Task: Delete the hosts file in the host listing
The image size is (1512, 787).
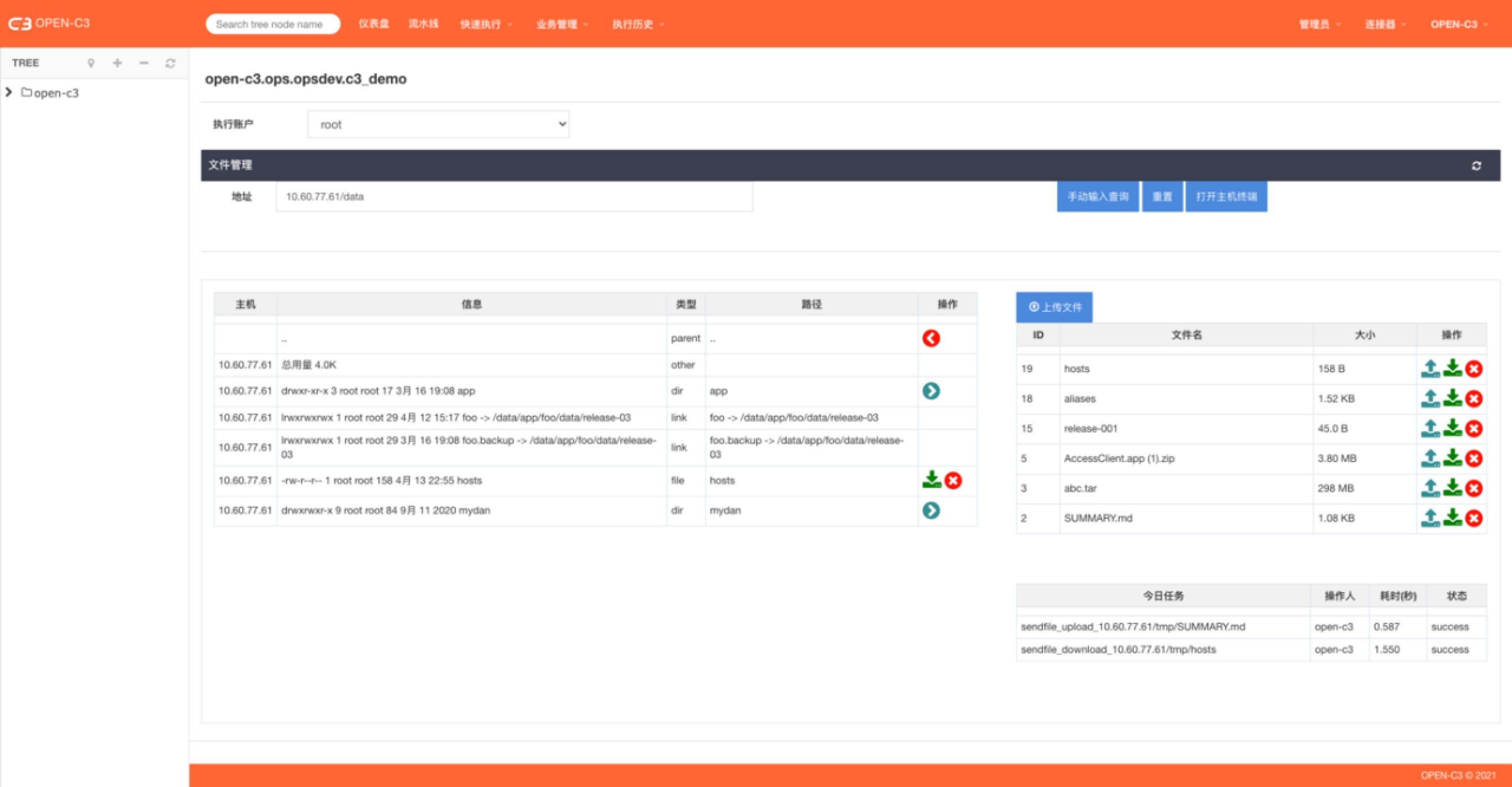Action: [x=953, y=481]
